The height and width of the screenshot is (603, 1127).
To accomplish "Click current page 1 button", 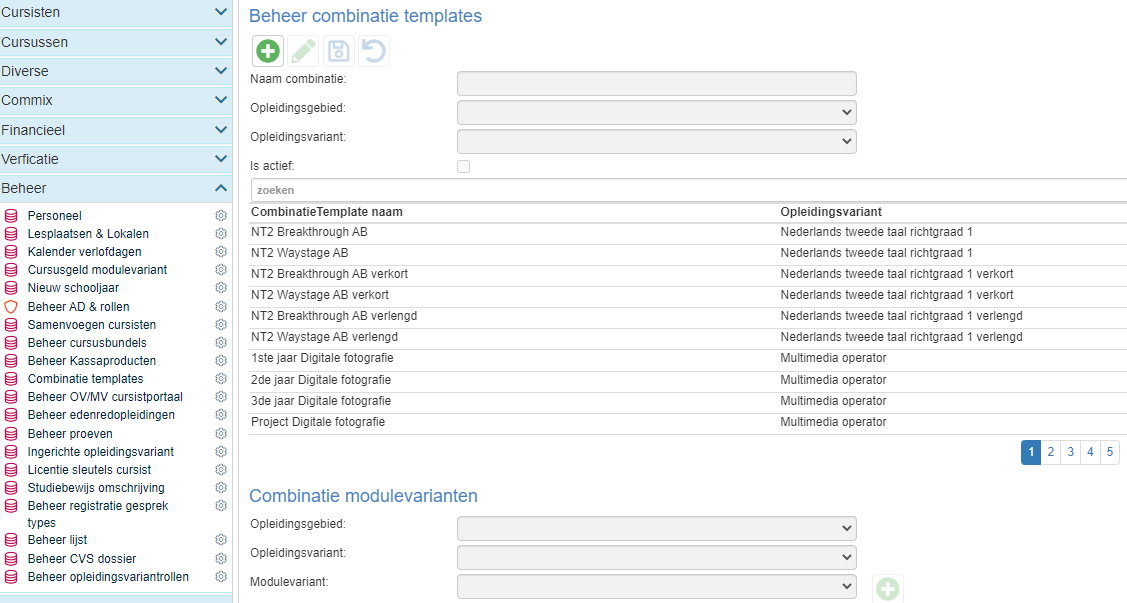I will coord(1031,452).
